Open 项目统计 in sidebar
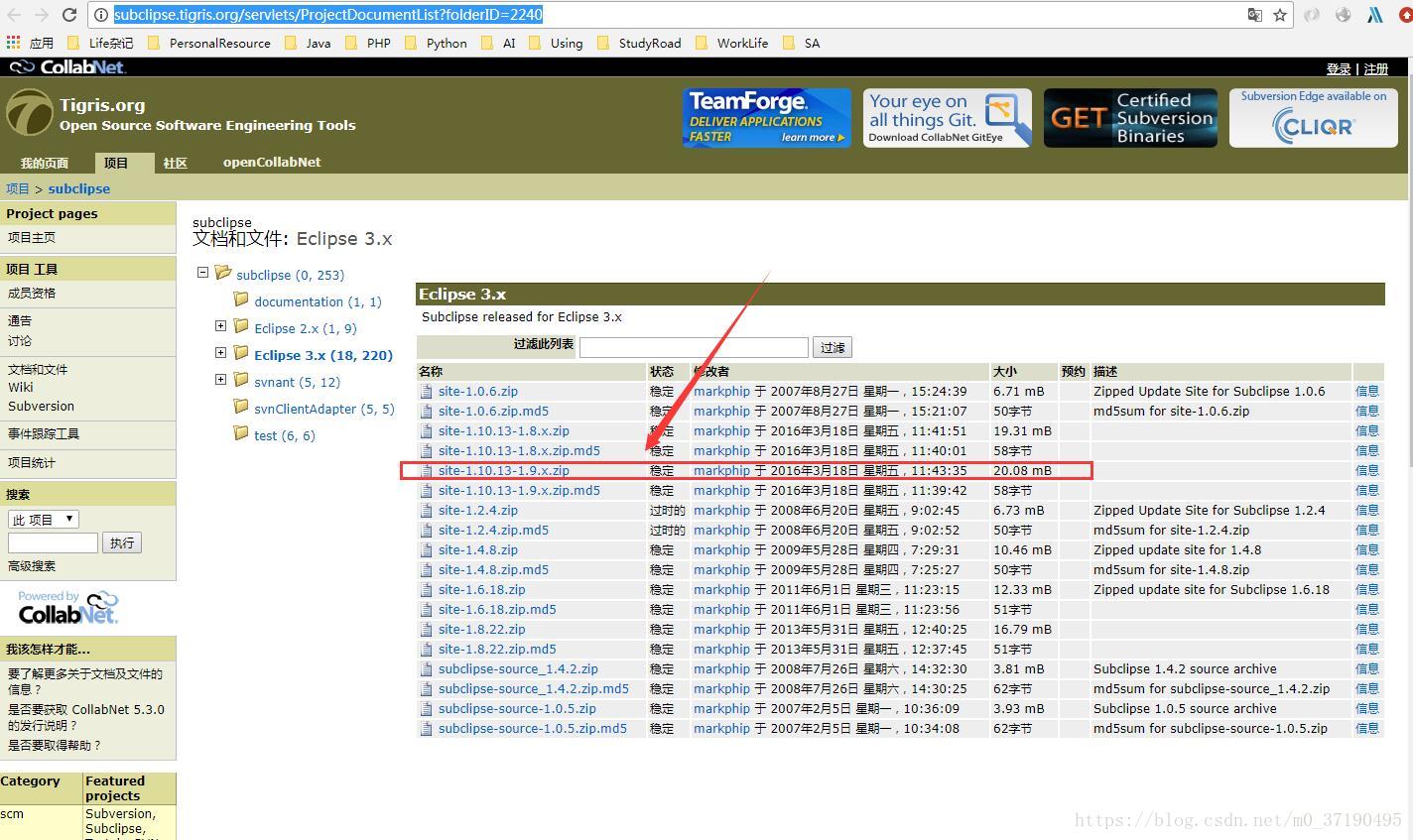The image size is (1413, 840). pyautogui.click(x=32, y=462)
